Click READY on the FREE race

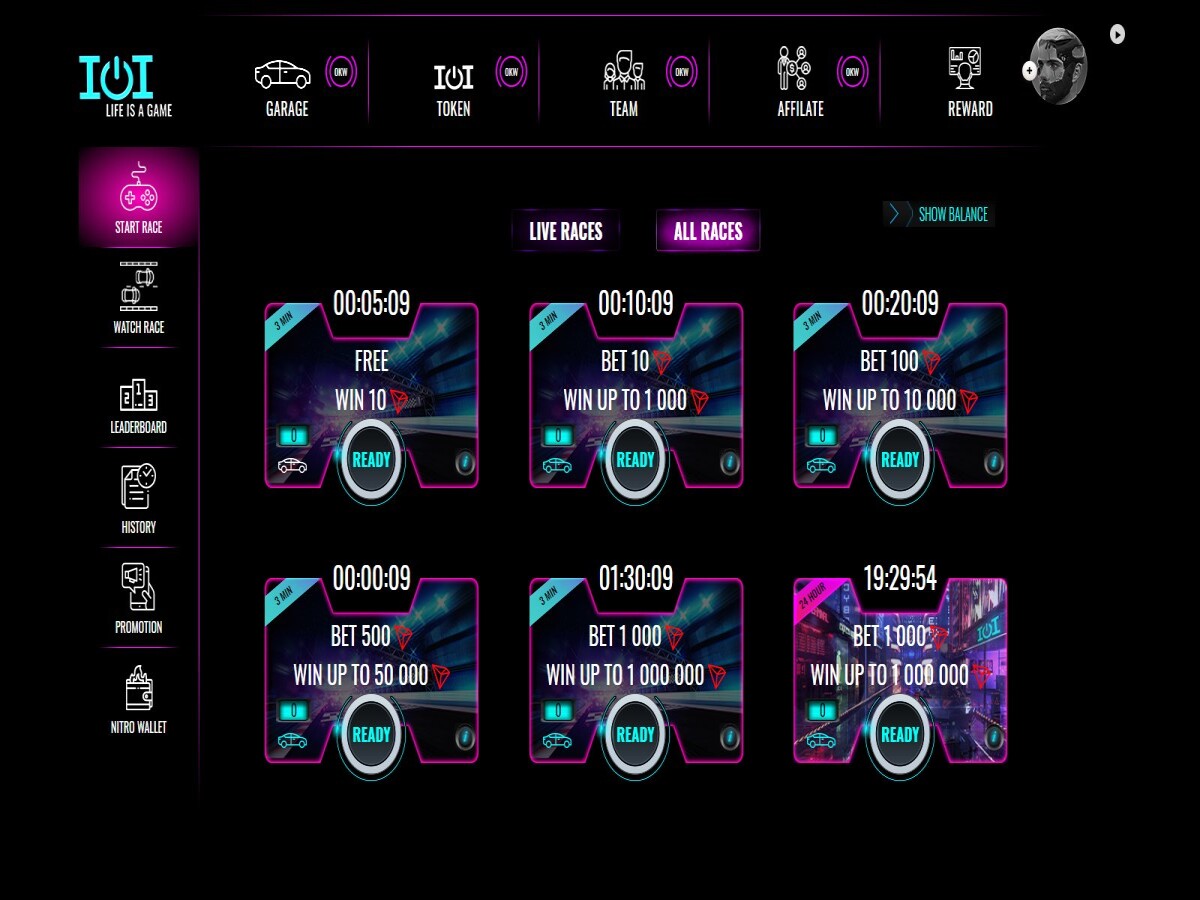(x=371, y=460)
